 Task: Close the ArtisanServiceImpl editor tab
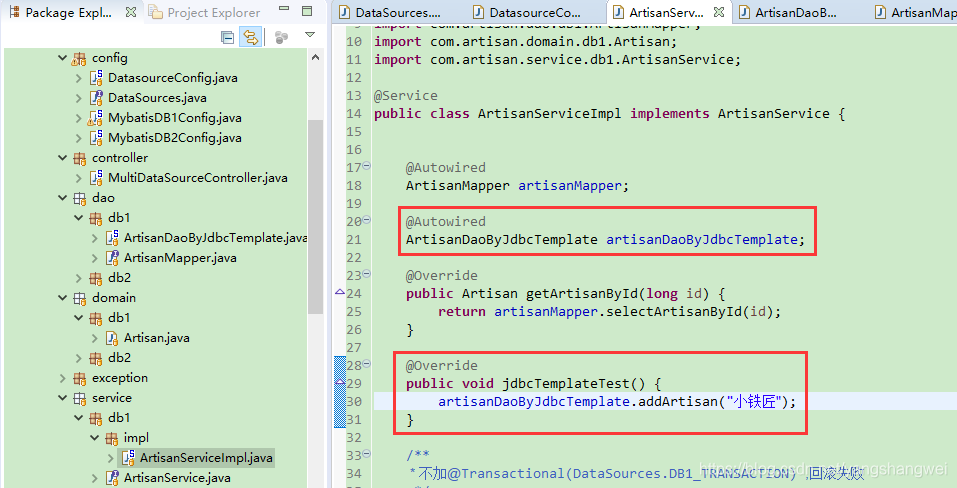coord(717,13)
